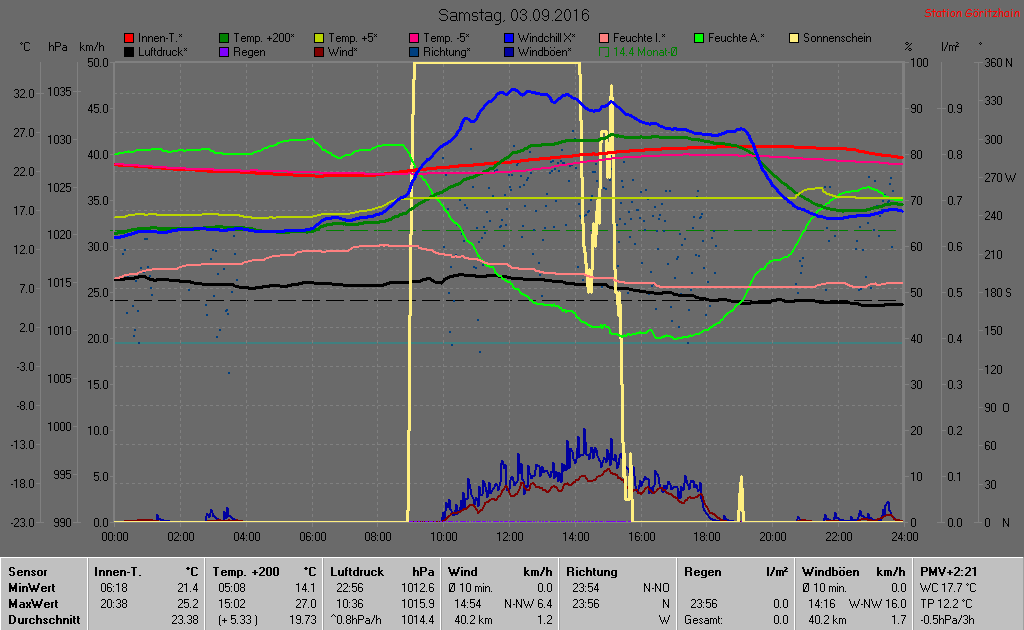This screenshot has height=630, width=1024.
Task: Click the PMV+2:21 header
Action: click(x=948, y=572)
